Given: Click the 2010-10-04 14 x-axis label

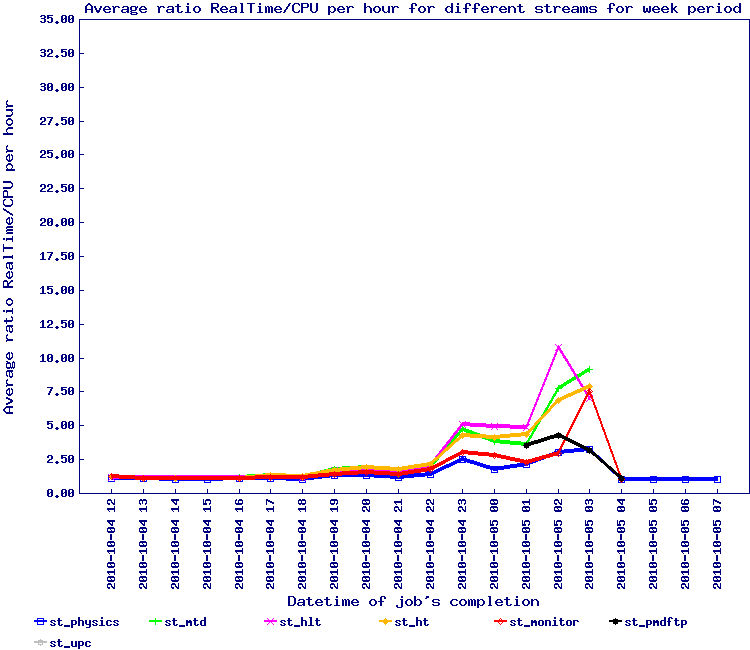Looking at the screenshot, I should tap(175, 544).
